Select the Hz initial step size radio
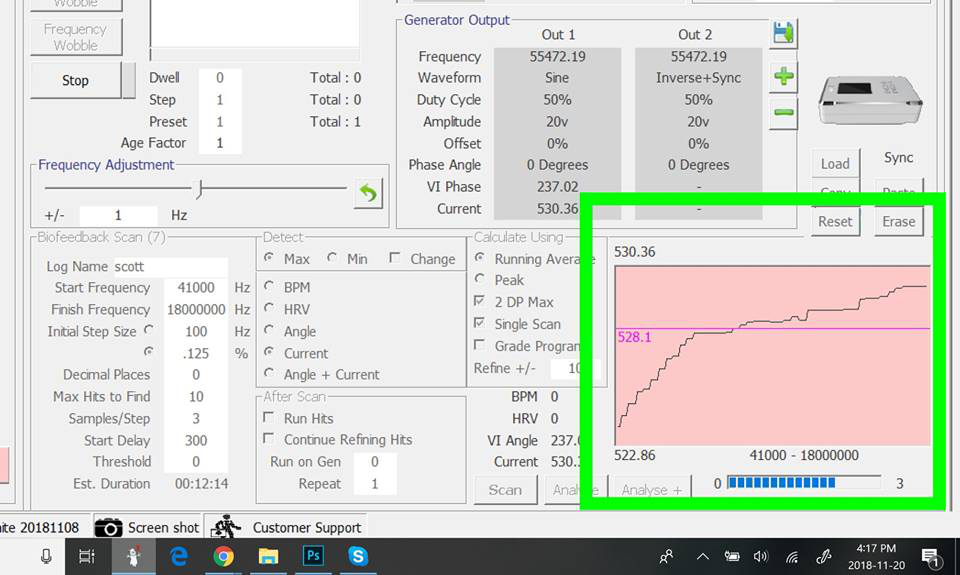This screenshot has width=960, height=575. click(x=149, y=330)
